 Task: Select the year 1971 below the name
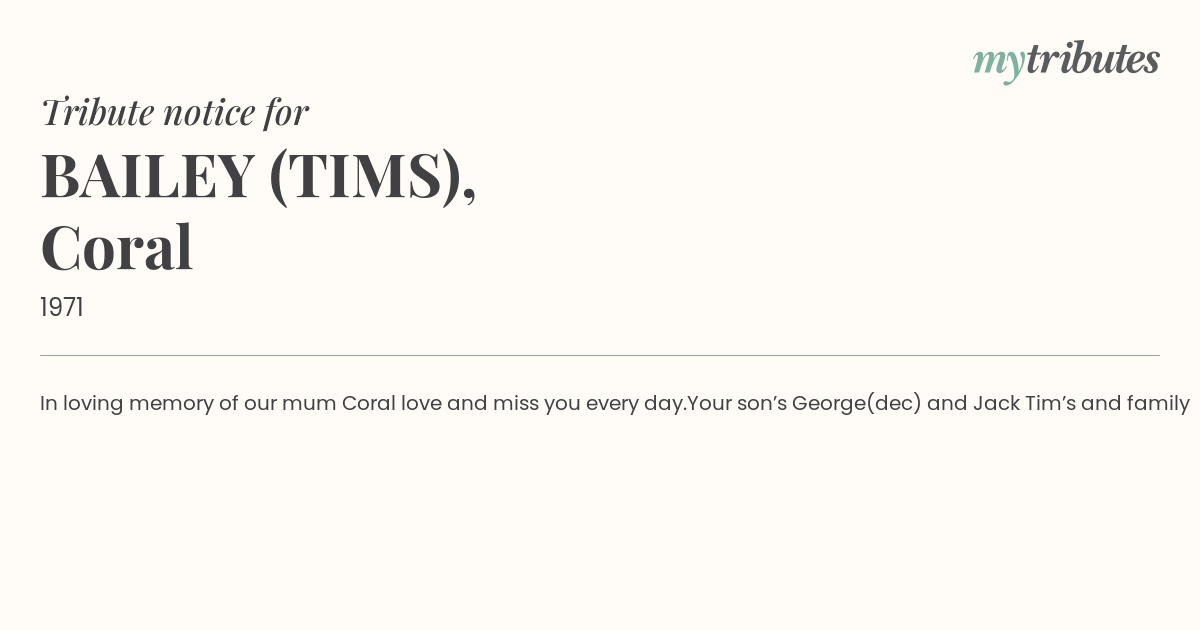[x=62, y=308]
